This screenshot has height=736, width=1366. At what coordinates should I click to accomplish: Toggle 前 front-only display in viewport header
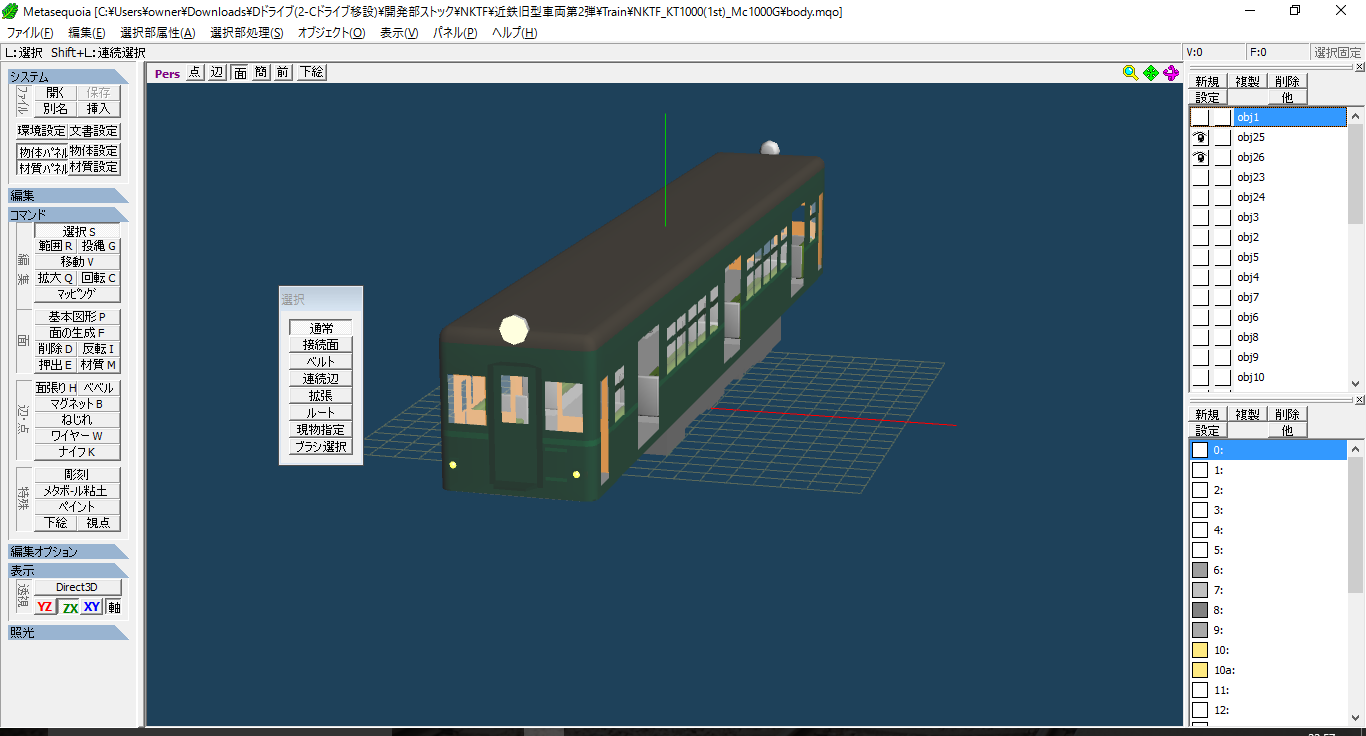pyautogui.click(x=283, y=72)
